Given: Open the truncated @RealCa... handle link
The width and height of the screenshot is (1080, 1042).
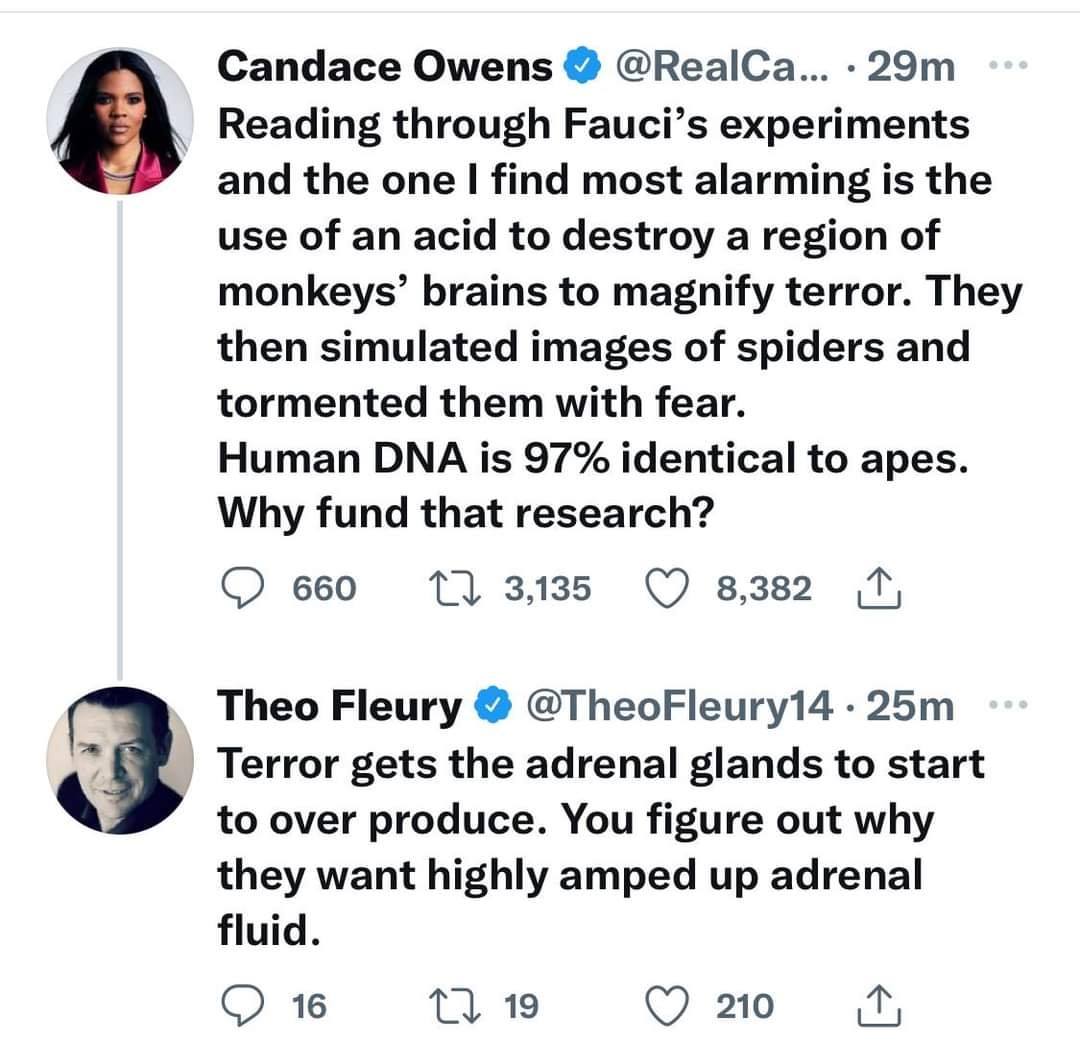Looking at the screenshot, I should pyautogui.click(x=730, y=67).
